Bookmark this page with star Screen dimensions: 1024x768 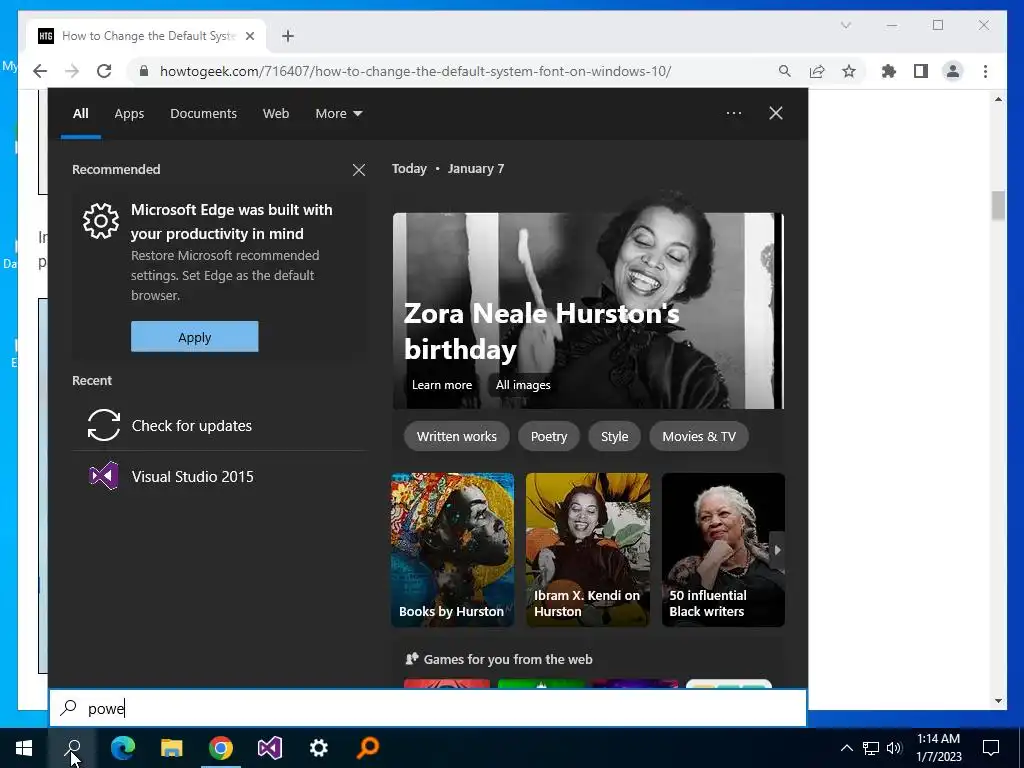849,71
